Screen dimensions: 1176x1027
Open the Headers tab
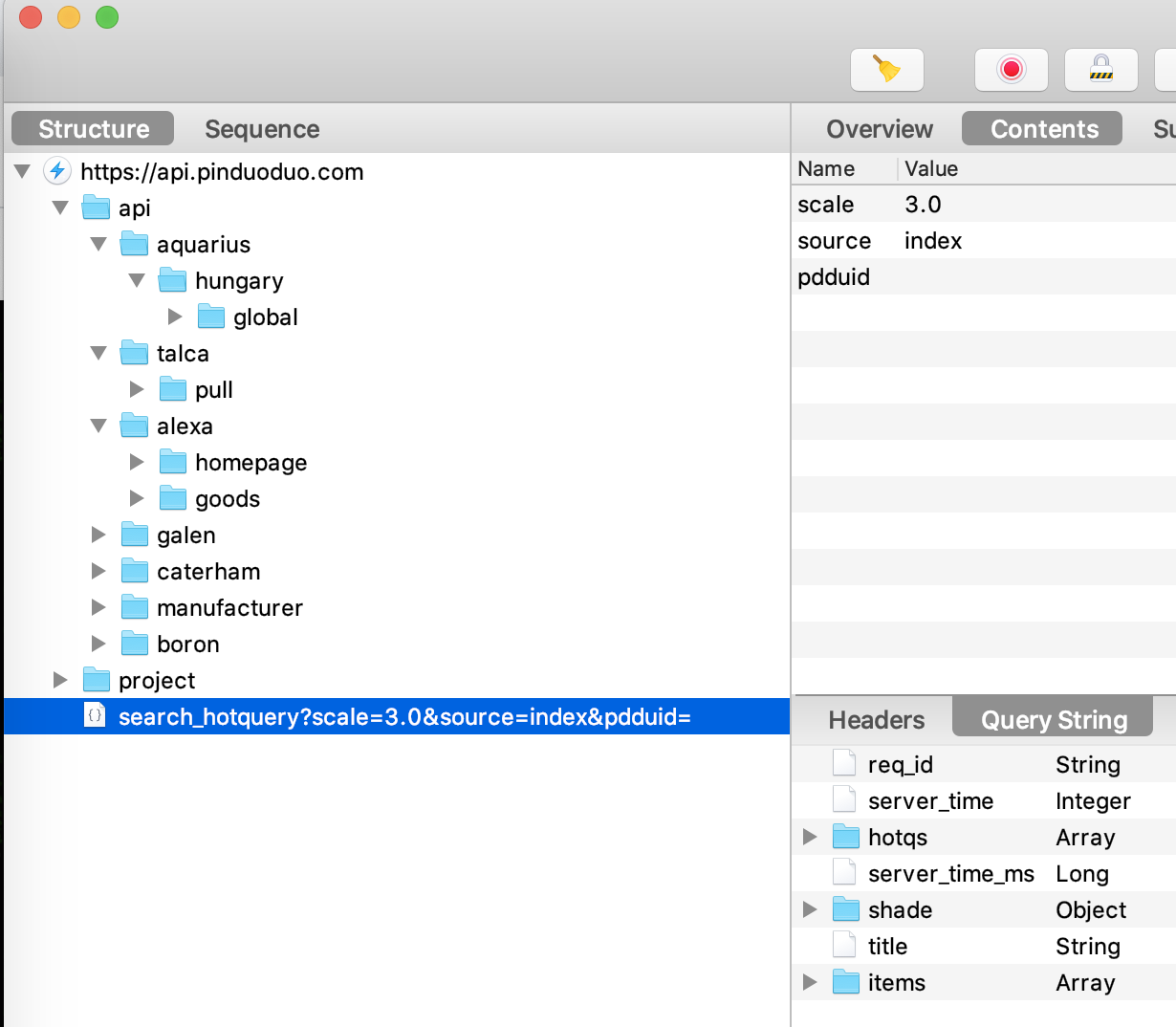pyautogui.click(x=877, y=719)
